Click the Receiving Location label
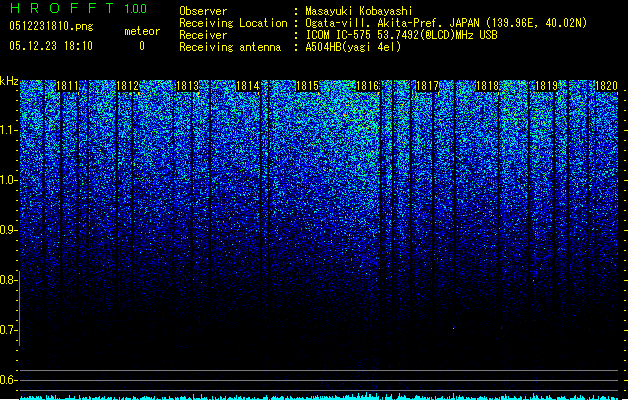 (233, 23)
